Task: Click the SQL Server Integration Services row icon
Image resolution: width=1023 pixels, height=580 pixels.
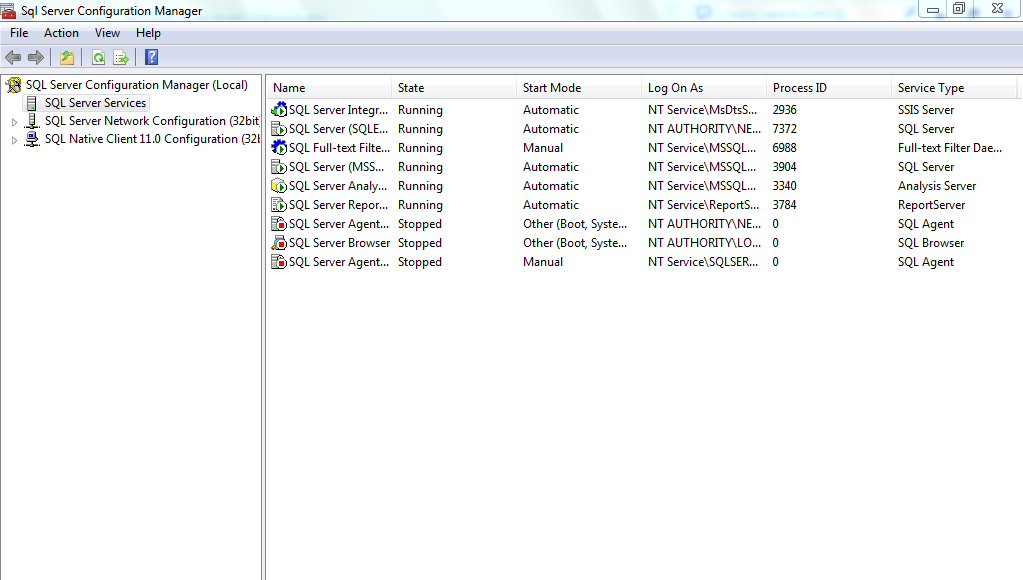Action: (279, 110)
